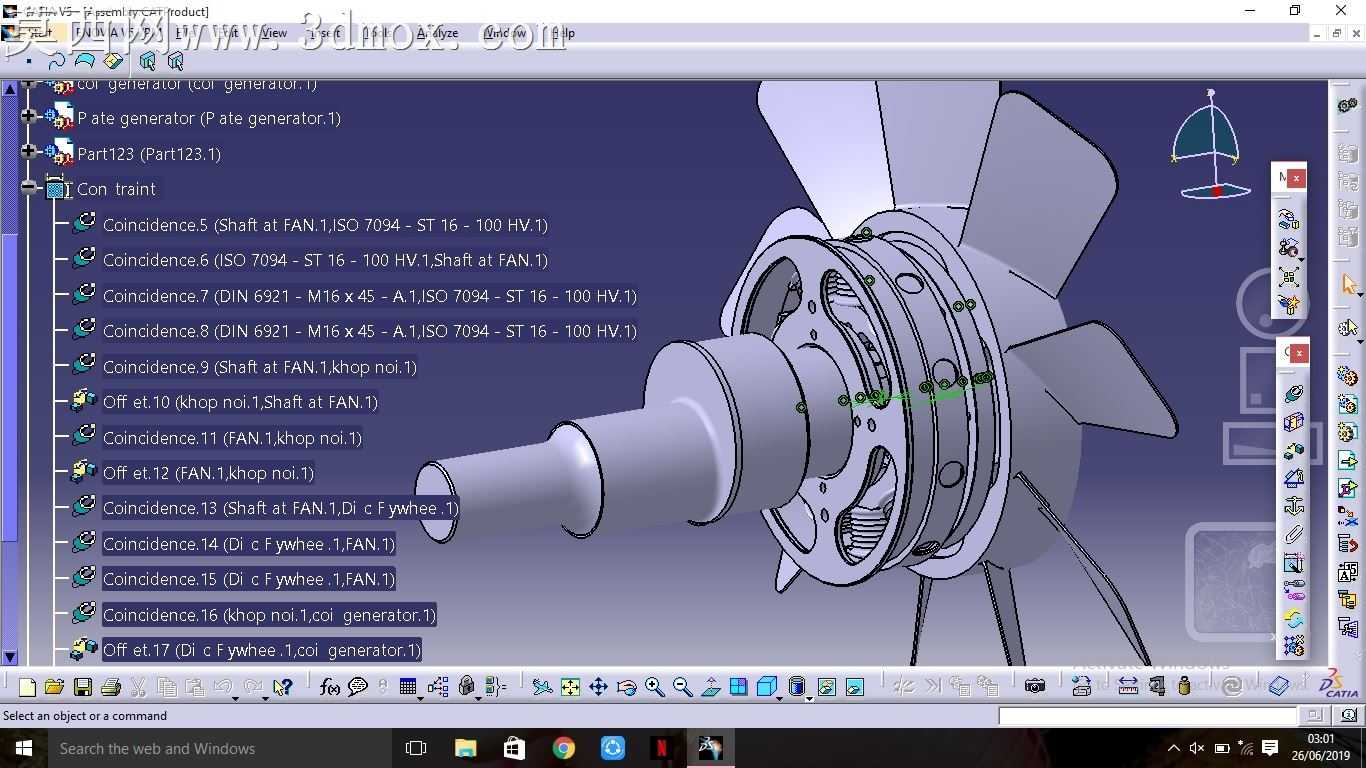Click the compass in the 3D view
The width and height of the screenshot is (1366, 768).
tap(1211, 144)
